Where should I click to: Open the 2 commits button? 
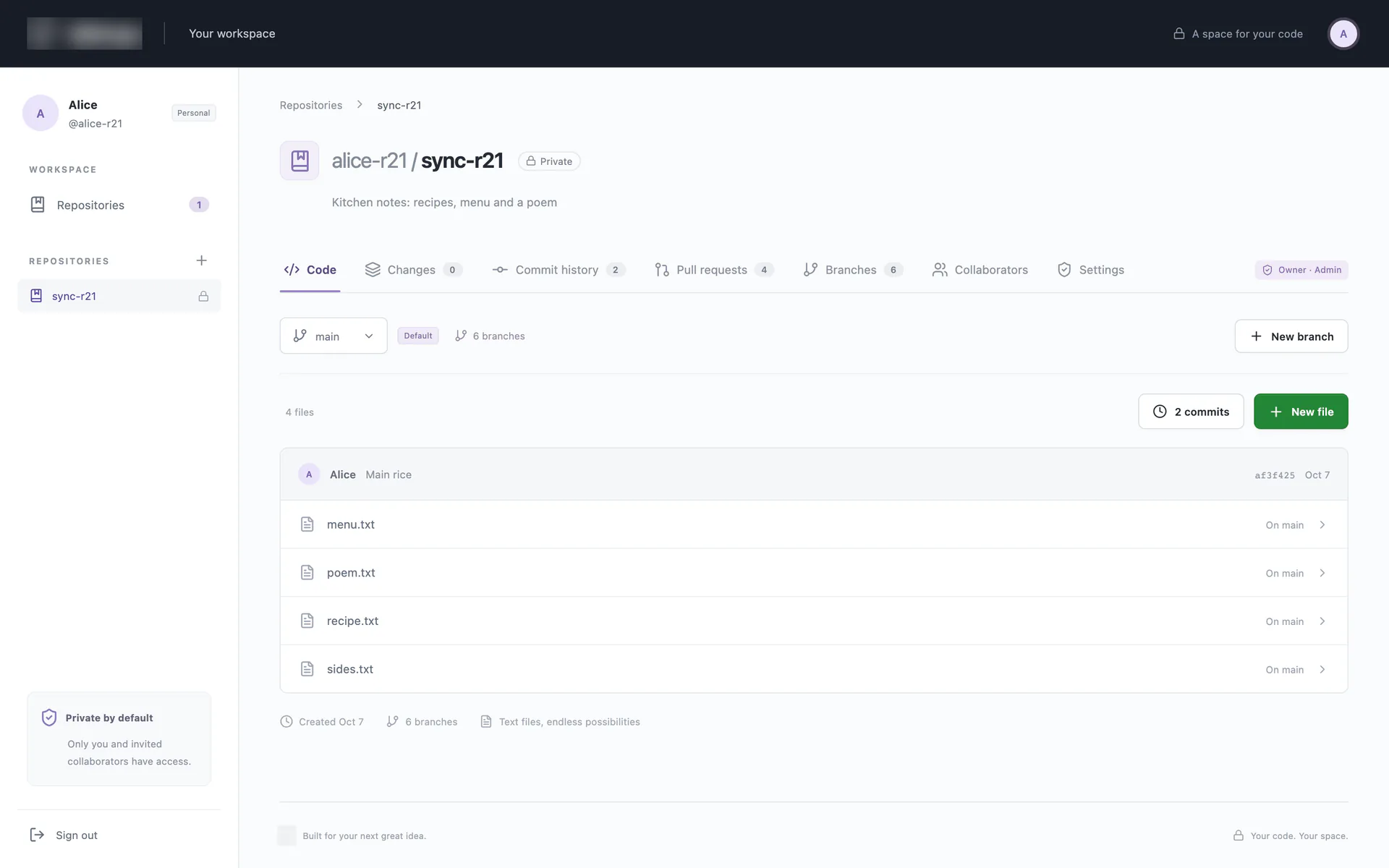1191,412
